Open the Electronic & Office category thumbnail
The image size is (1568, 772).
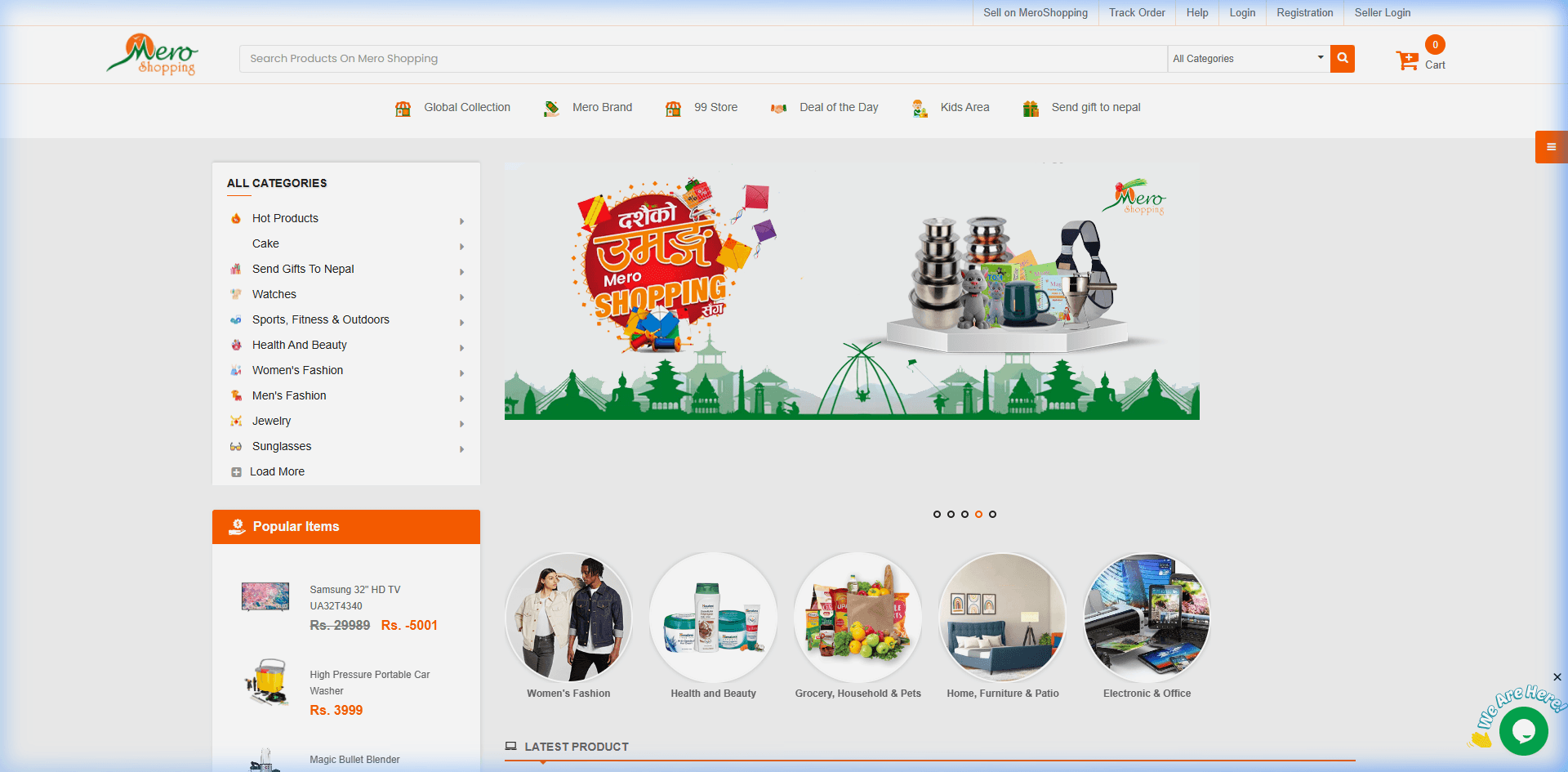1147,618
